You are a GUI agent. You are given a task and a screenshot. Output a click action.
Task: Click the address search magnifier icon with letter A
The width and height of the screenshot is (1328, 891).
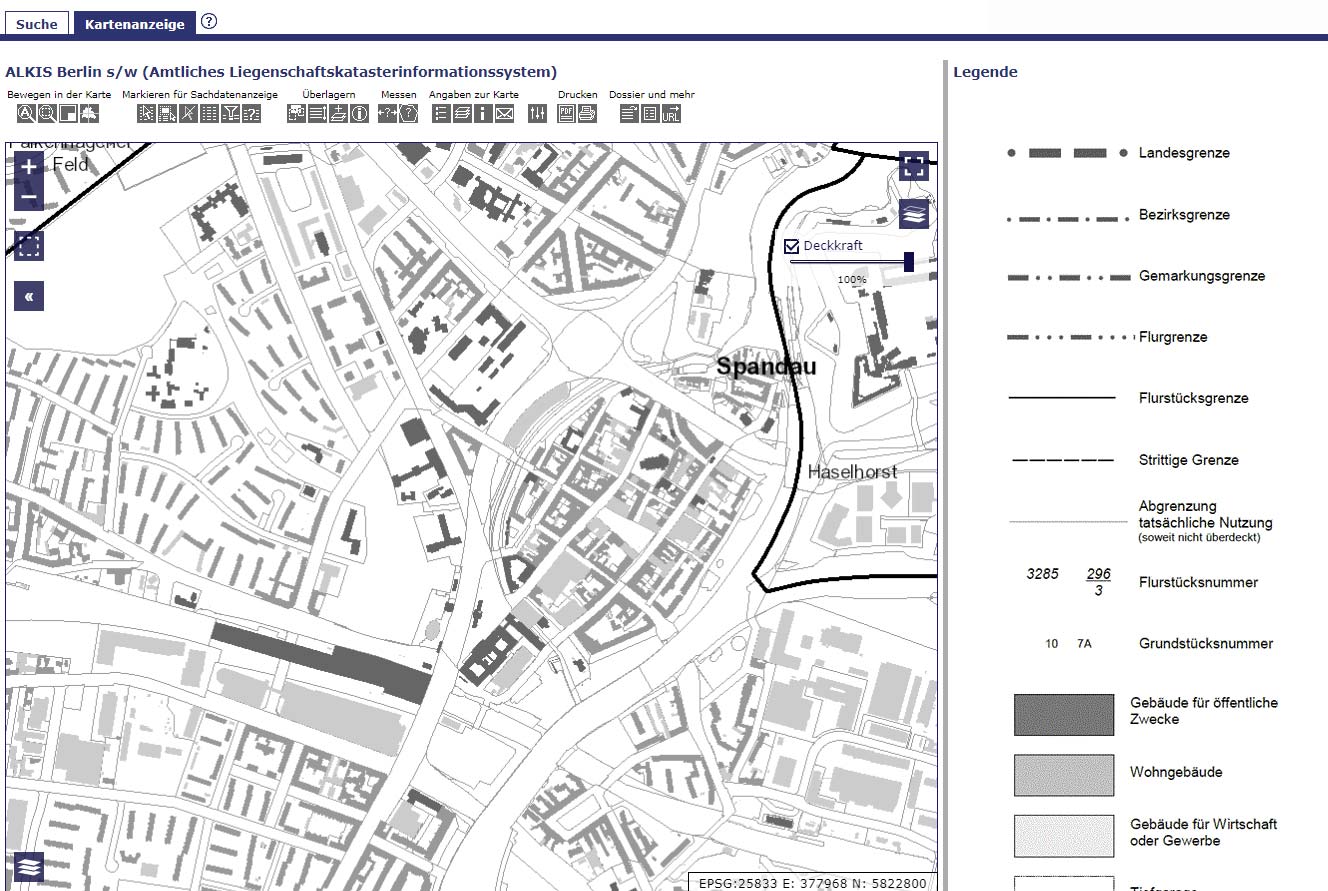pyautogui.click(x=25, y=113)
